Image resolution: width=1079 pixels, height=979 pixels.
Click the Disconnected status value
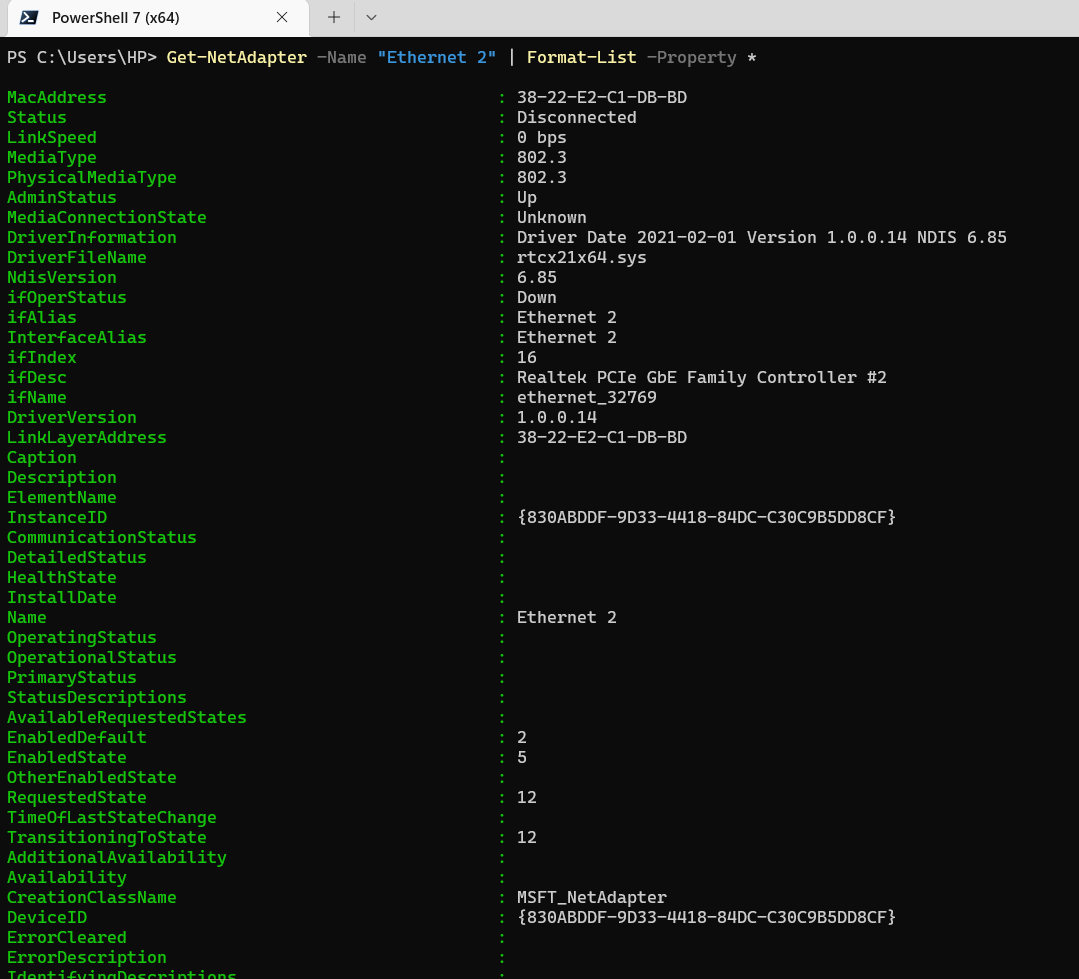click(x=575, y=117)
